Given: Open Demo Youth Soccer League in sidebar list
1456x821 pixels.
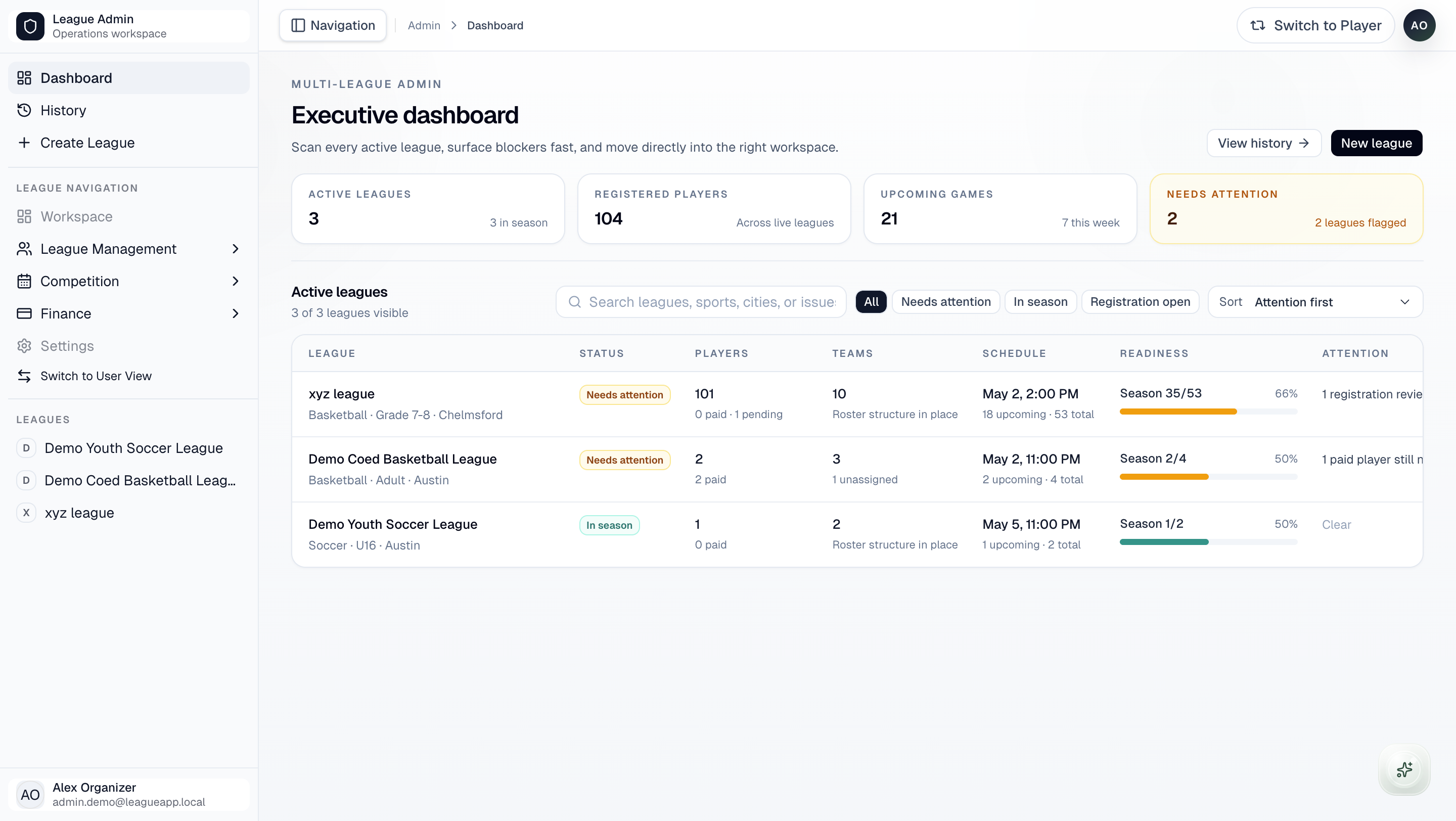Looking at the screenshot, I should coord(129,448).
